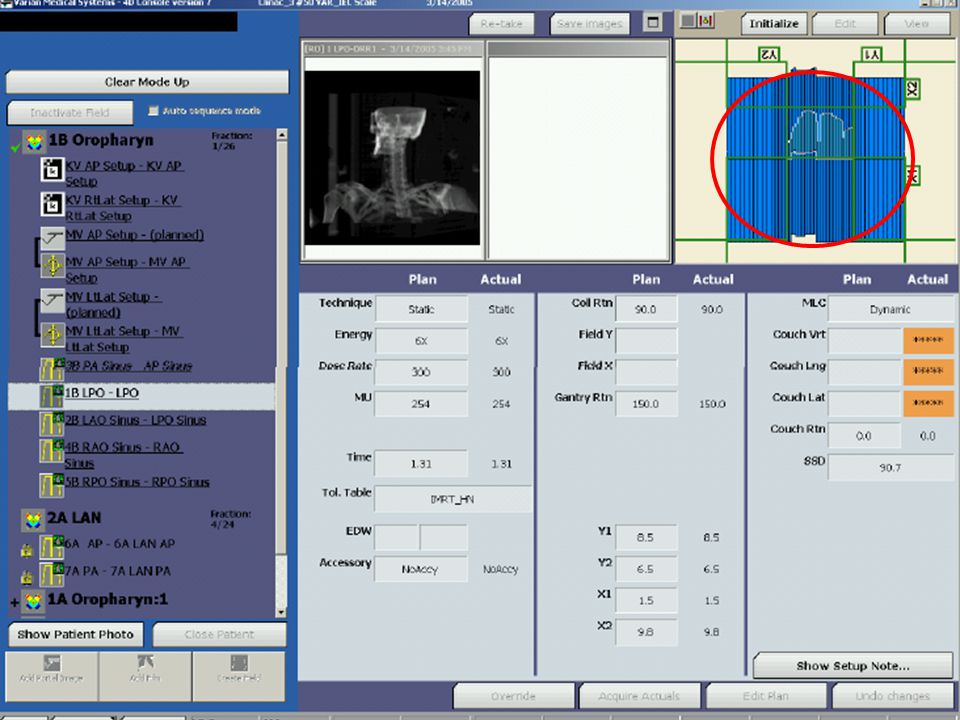Click the MV LtLat Setup - MV radiation icon
The width and height of the screenshot is (960, 720).
[x=53, y=335]
